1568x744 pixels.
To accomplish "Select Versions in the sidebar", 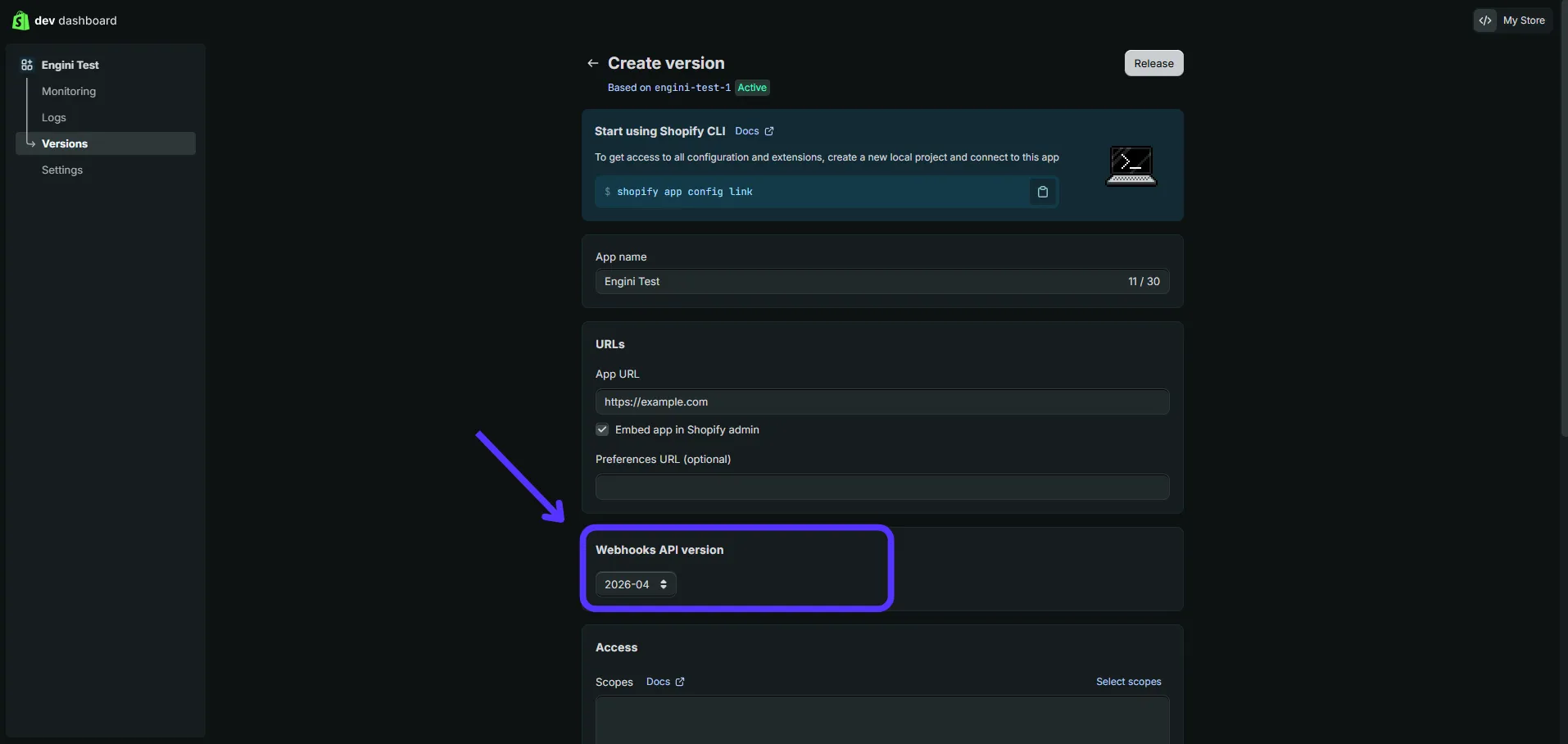I will [x=106, y=143].
